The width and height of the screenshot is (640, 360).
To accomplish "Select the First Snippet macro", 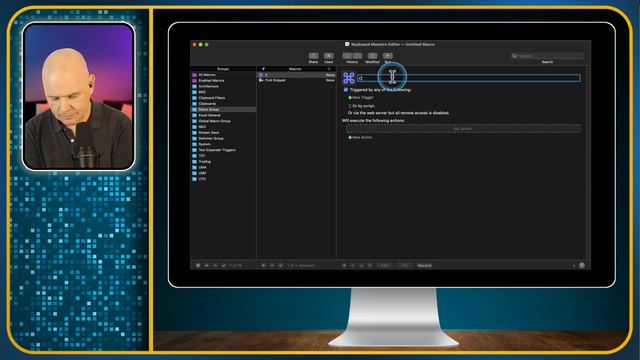I will [297, 80].
